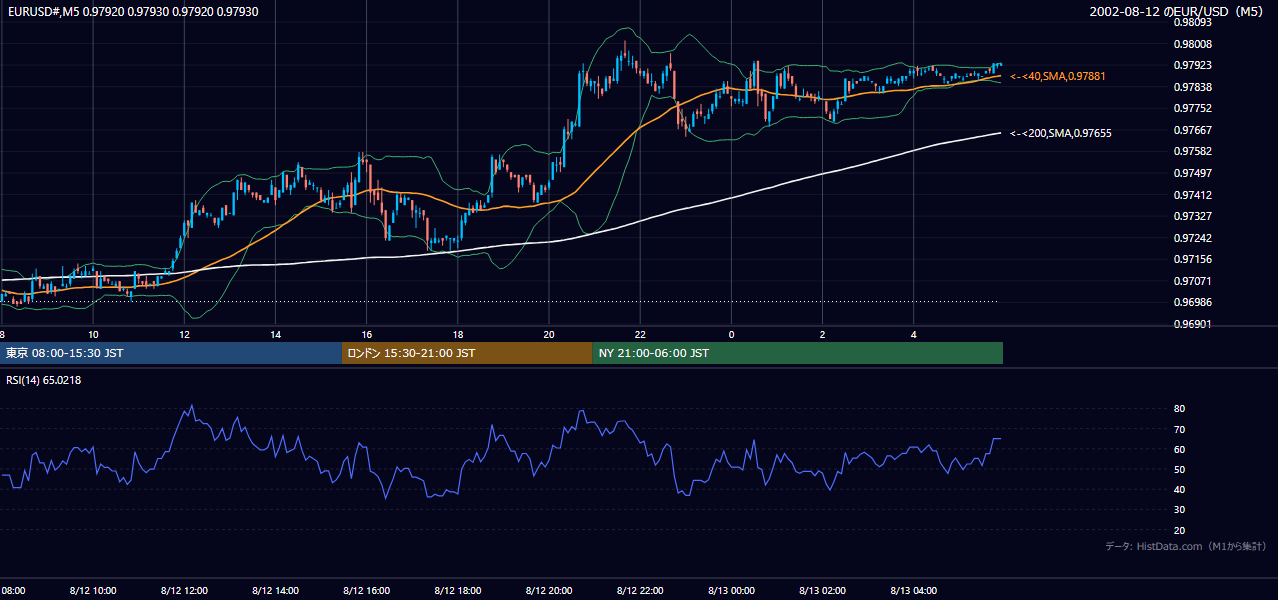Screen dimensions: 1278x600
Task: Click the RSI(14) 65.0218 indicator label
Action: click(43, 380)
